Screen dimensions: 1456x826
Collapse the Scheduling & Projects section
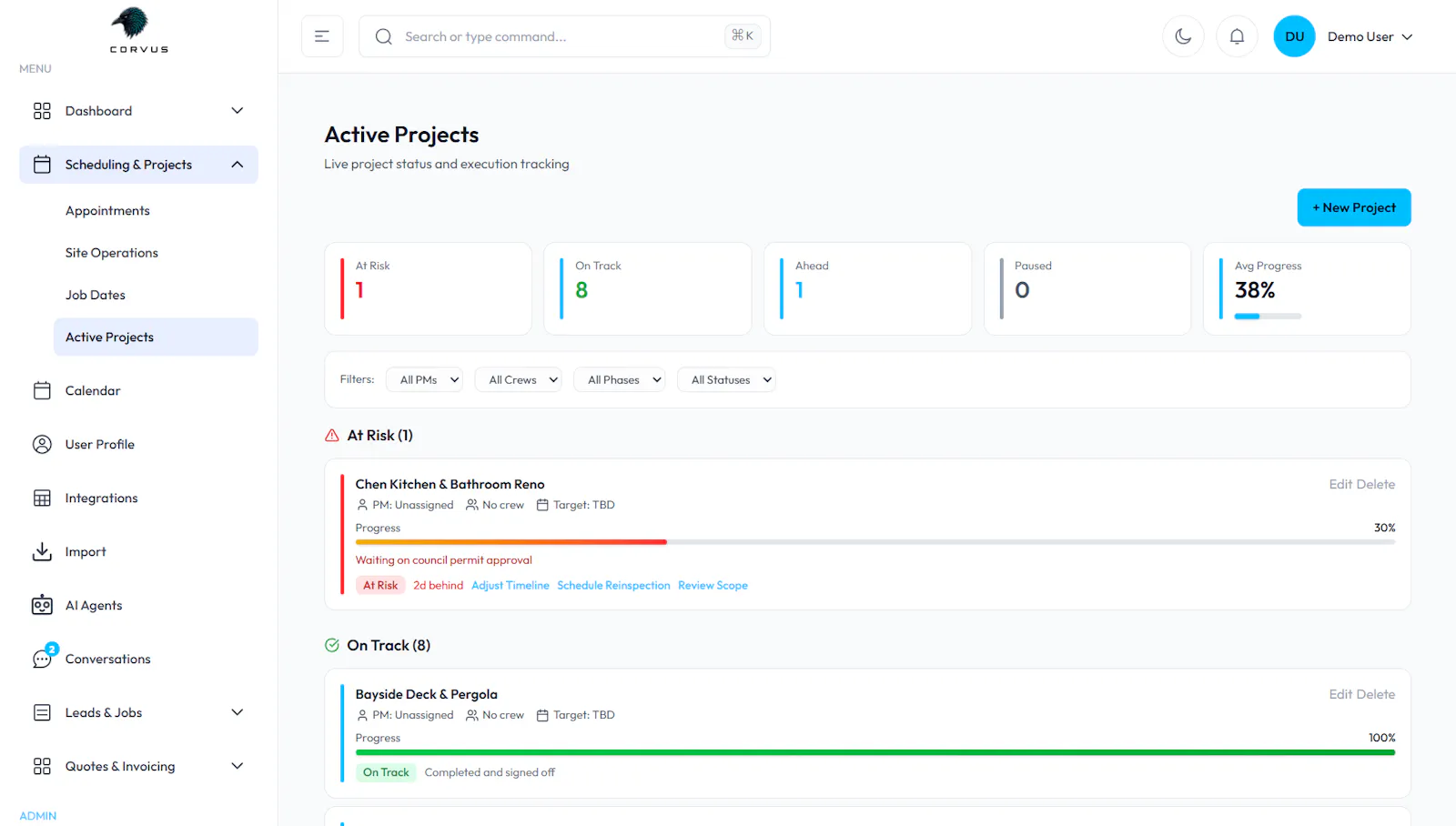[x=238, y=165]
